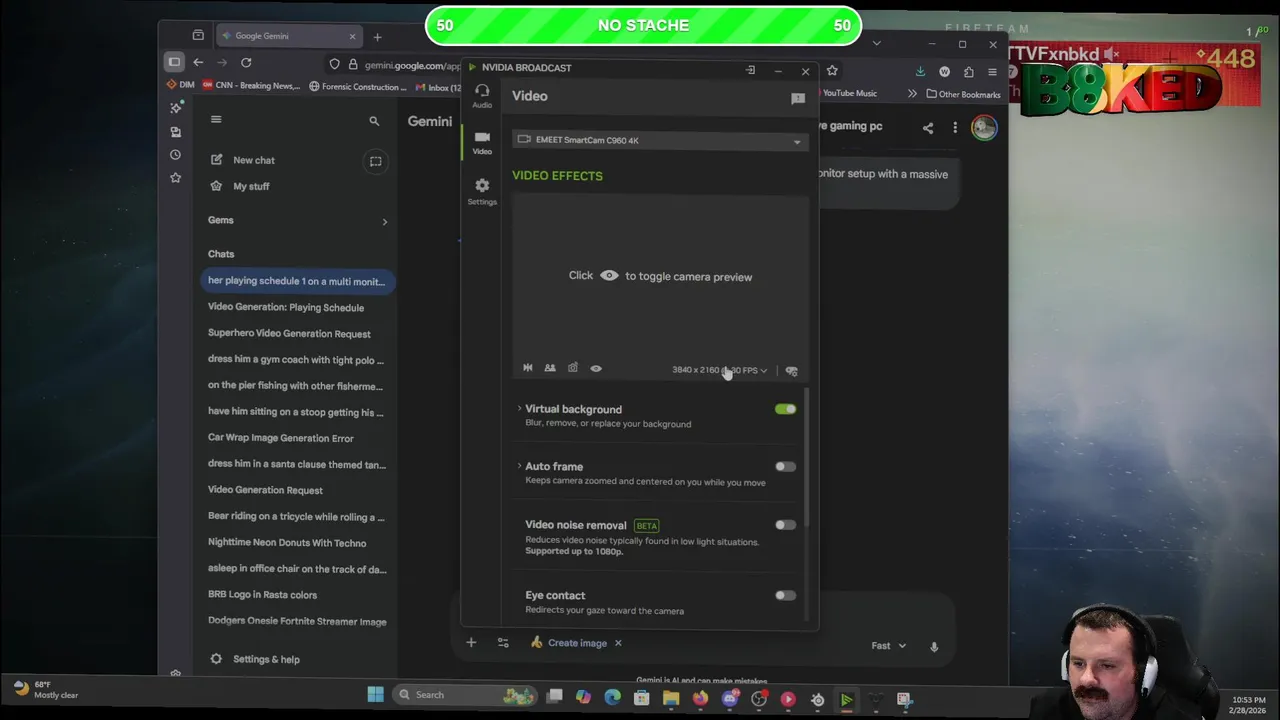Open the EMEET SmartCam C960 4K camera dropdown

pos(660,140)
